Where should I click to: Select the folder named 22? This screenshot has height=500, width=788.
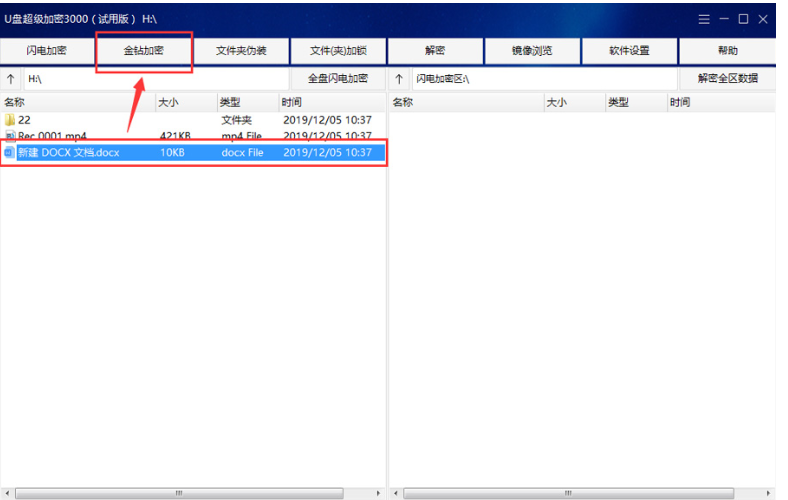click(x=24, y=120)
